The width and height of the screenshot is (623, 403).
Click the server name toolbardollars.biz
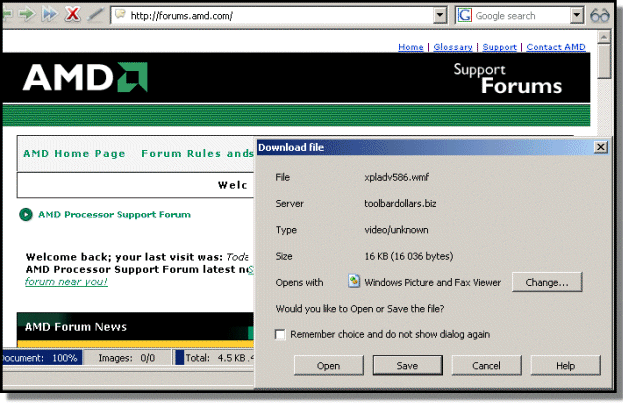(400, 203)
